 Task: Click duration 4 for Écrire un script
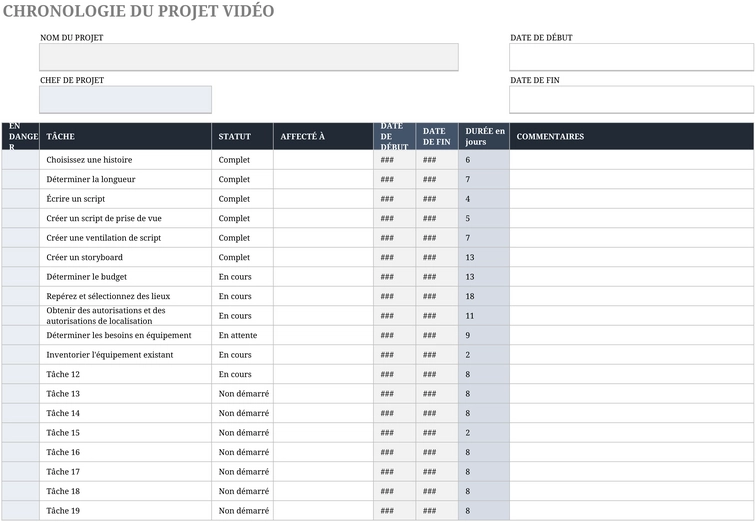point(484,199)
